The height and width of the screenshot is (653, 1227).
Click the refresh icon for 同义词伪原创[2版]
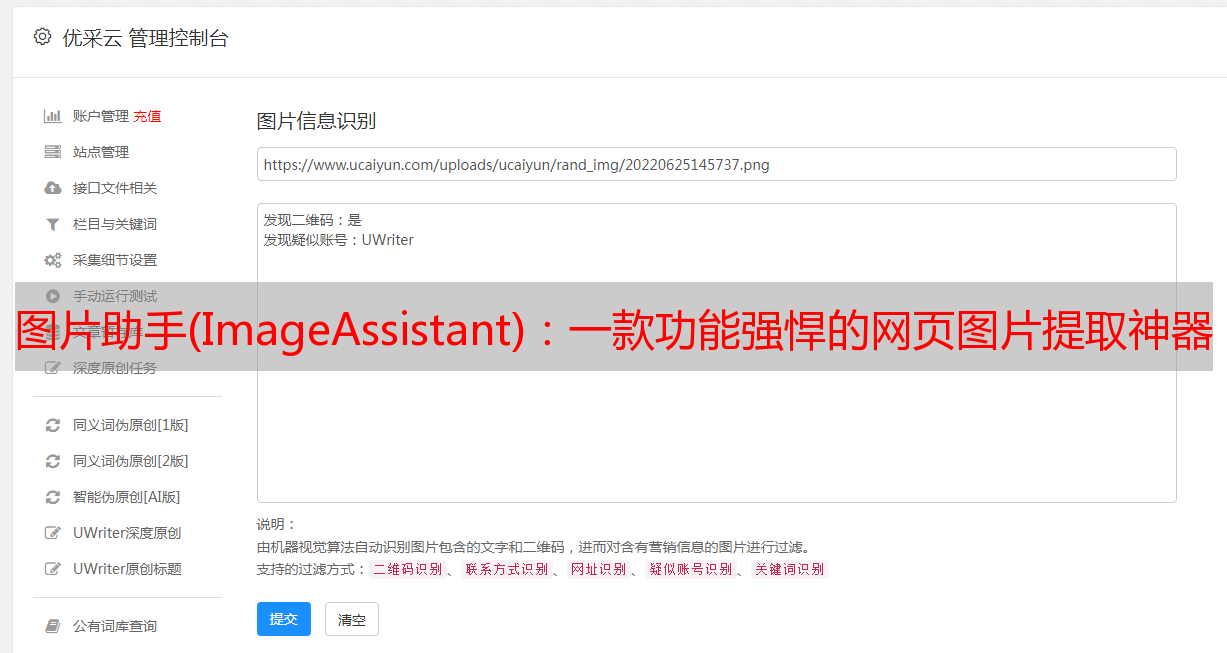[53, 461]
